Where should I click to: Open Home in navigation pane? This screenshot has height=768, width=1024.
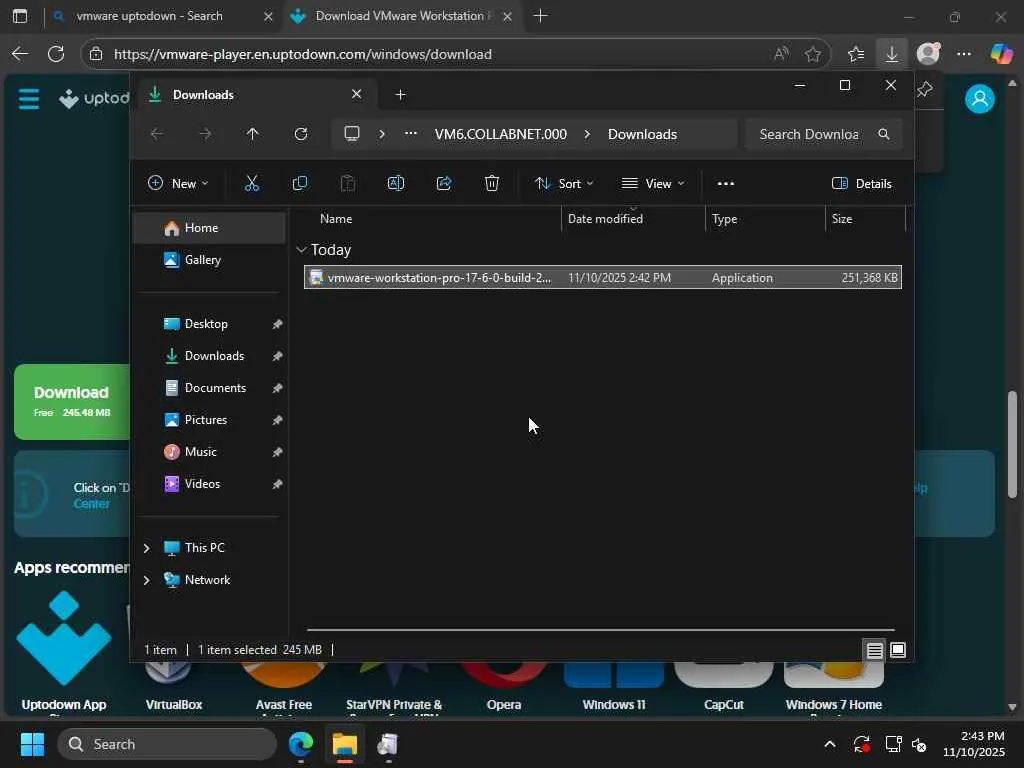[x=209, y=228]
